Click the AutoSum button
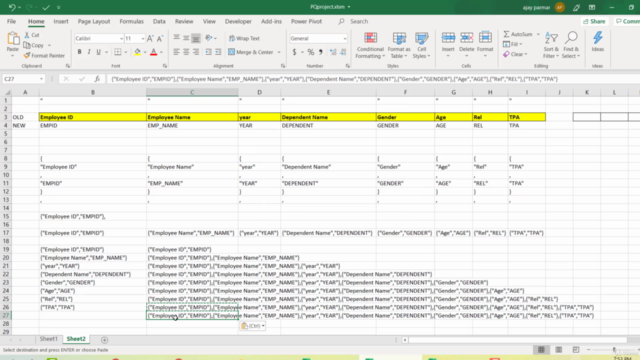This screenshot has height=360, width=640. (518, 34)
